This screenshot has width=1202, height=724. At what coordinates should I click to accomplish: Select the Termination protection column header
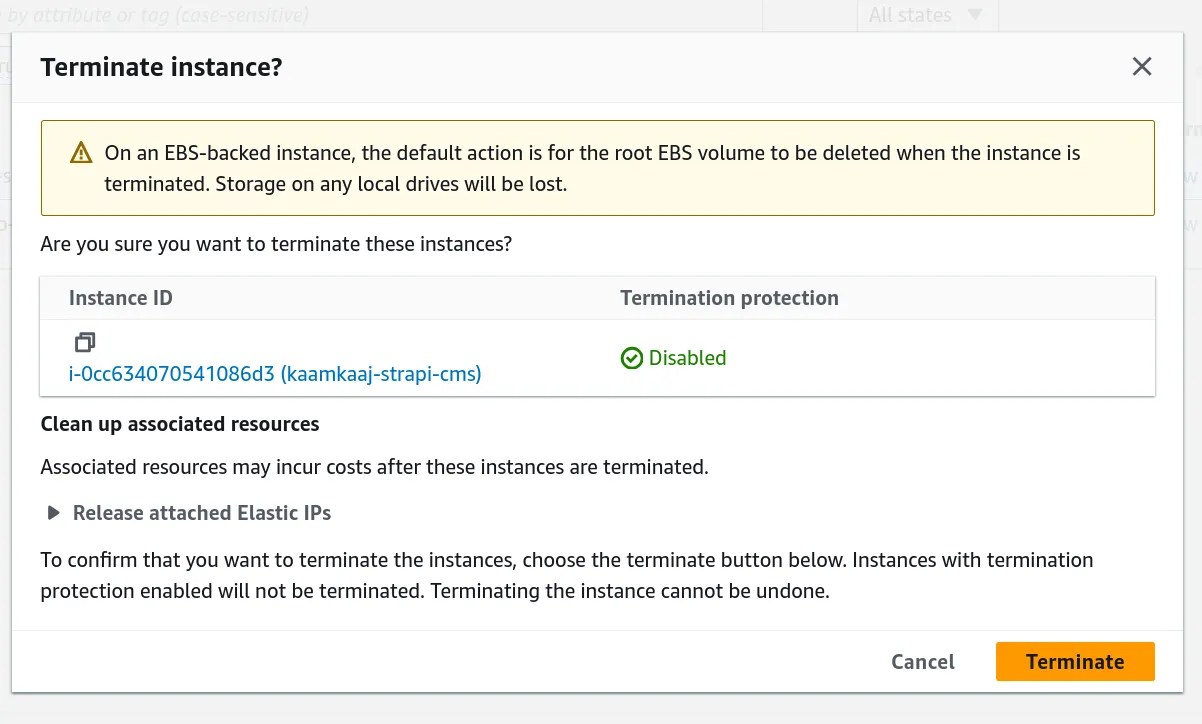point(729,297)
